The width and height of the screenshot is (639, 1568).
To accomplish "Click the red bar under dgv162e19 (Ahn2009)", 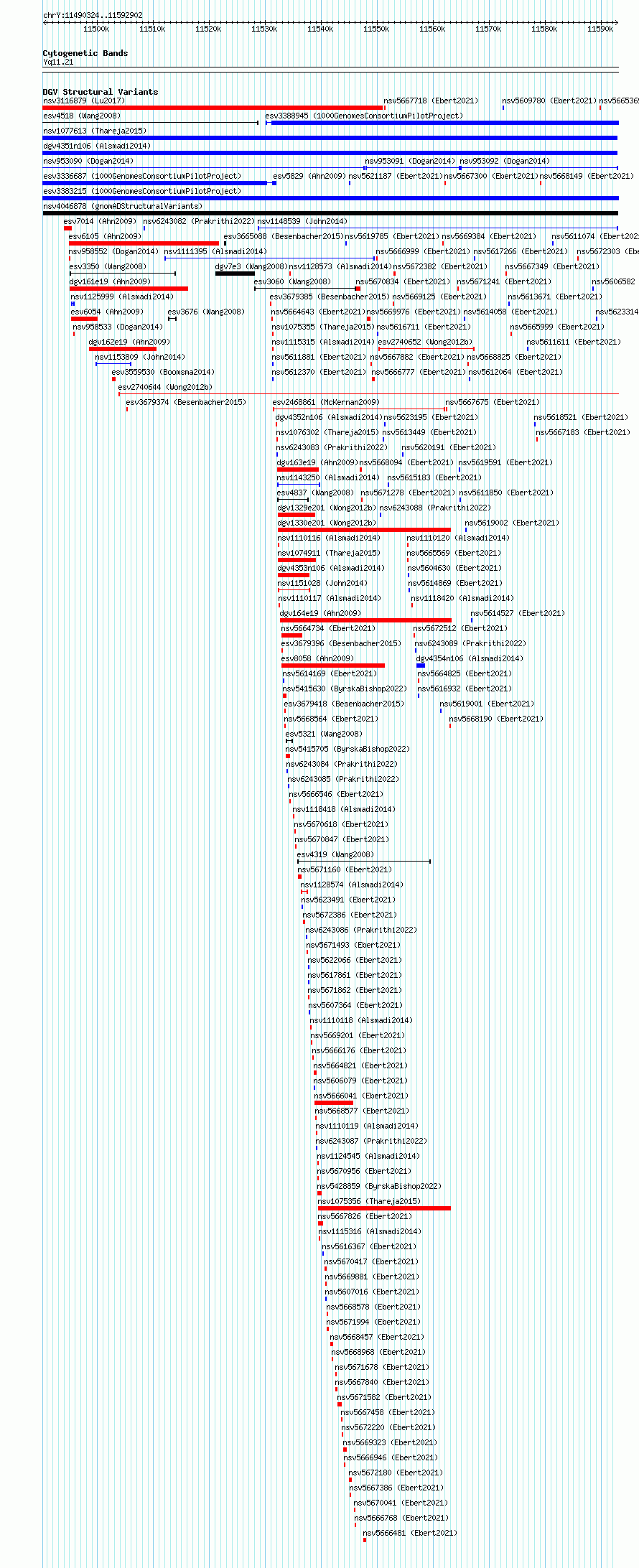I will 123,349.
